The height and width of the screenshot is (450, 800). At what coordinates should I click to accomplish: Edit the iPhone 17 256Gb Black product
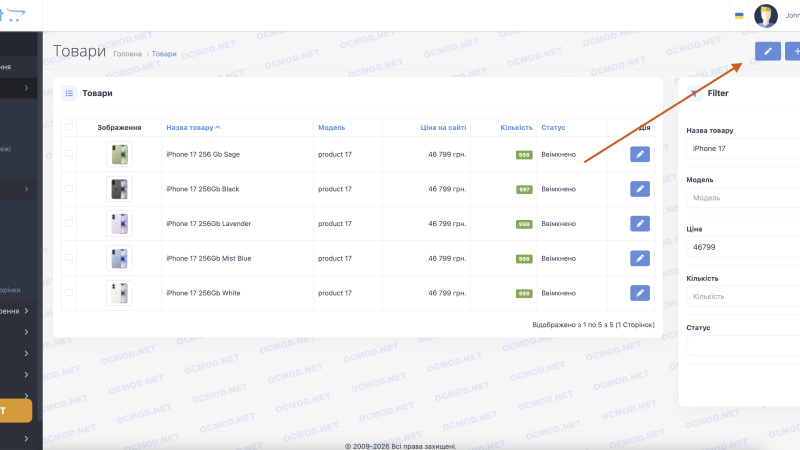click(640, 189)
